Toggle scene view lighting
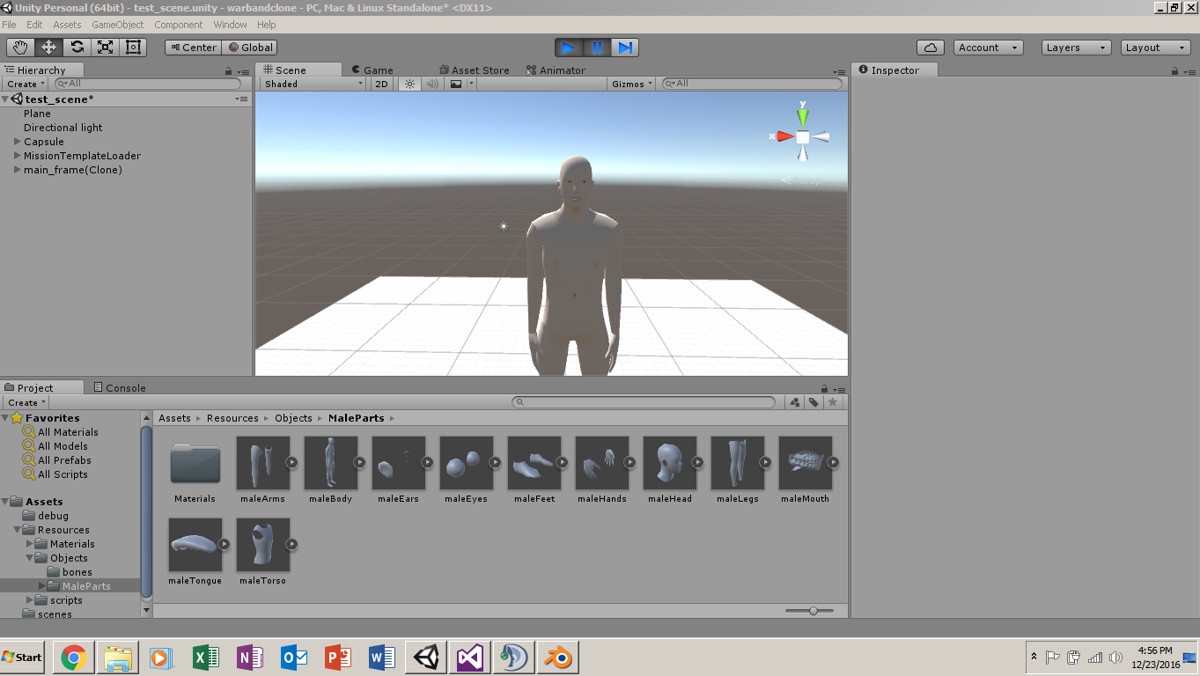Viewport: 1200px width, 676px height. tap(408, 84)
